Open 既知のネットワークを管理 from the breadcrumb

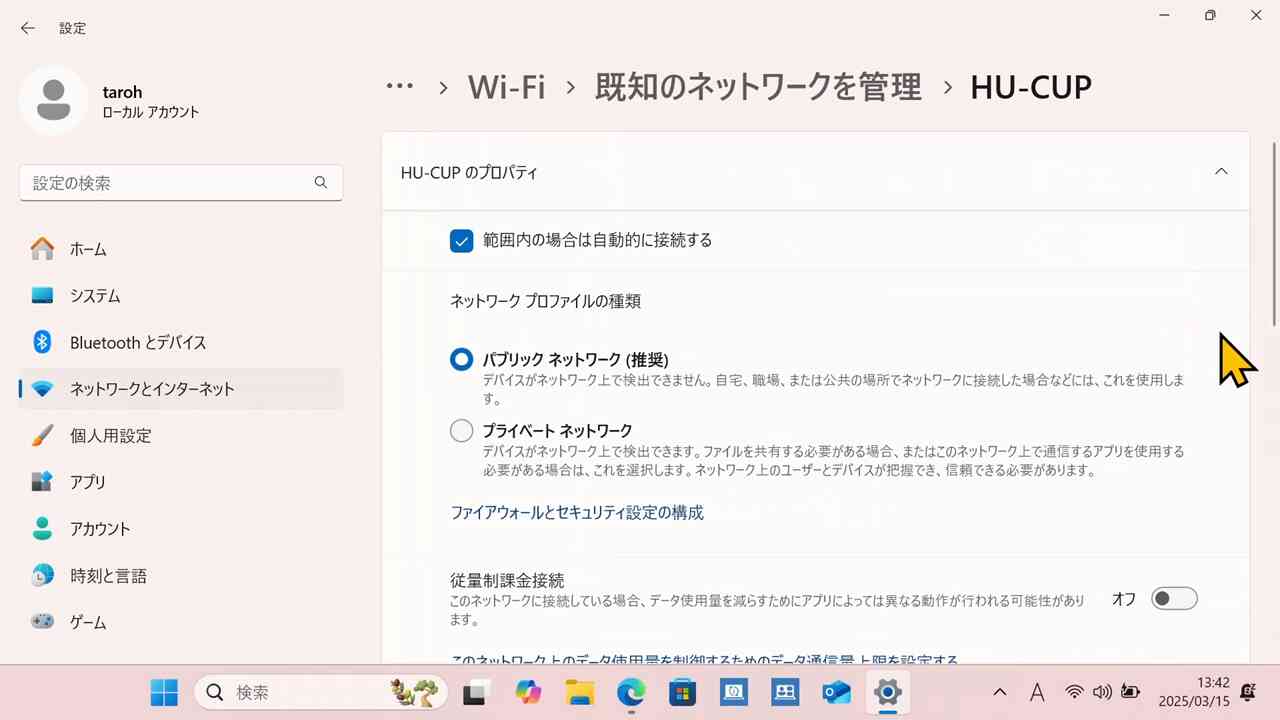757,87
